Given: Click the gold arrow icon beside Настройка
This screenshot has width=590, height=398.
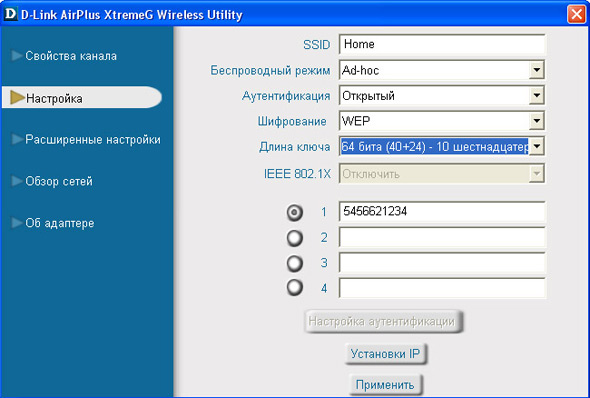Looking at the screenshot, I should (x=17, y=97).
